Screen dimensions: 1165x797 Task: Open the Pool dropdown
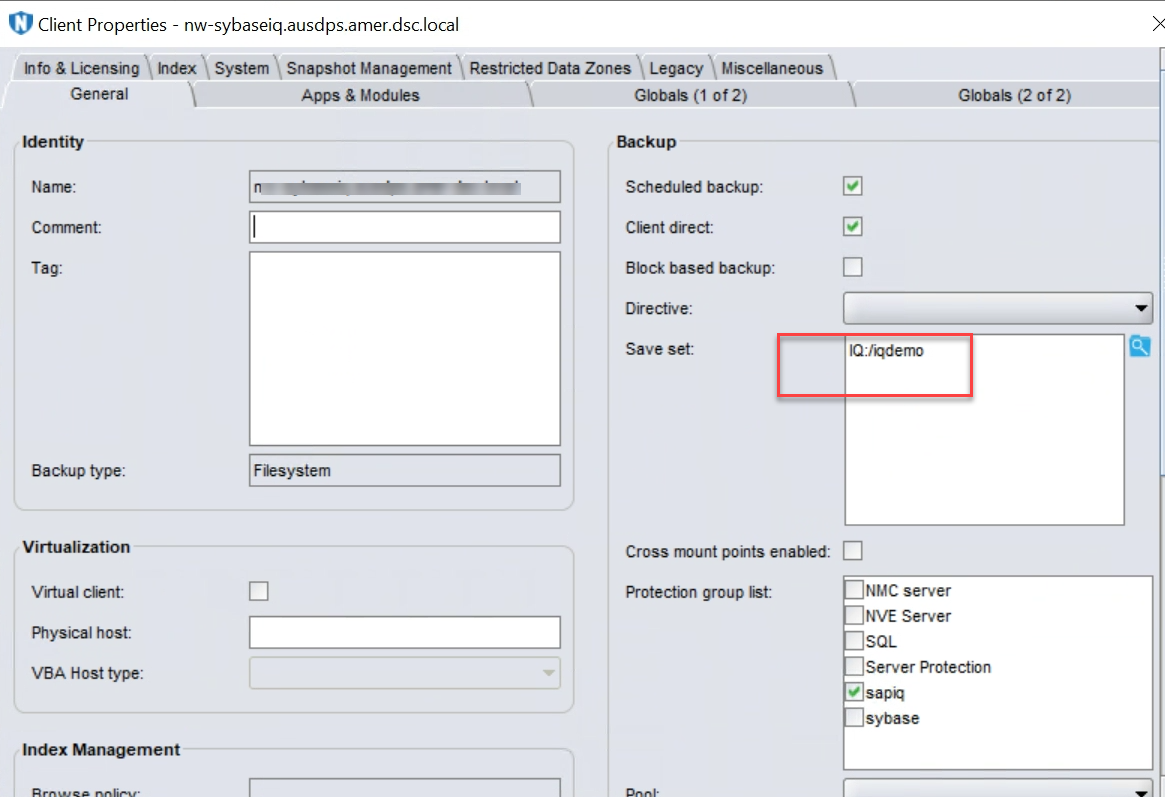pos(1140,790)
